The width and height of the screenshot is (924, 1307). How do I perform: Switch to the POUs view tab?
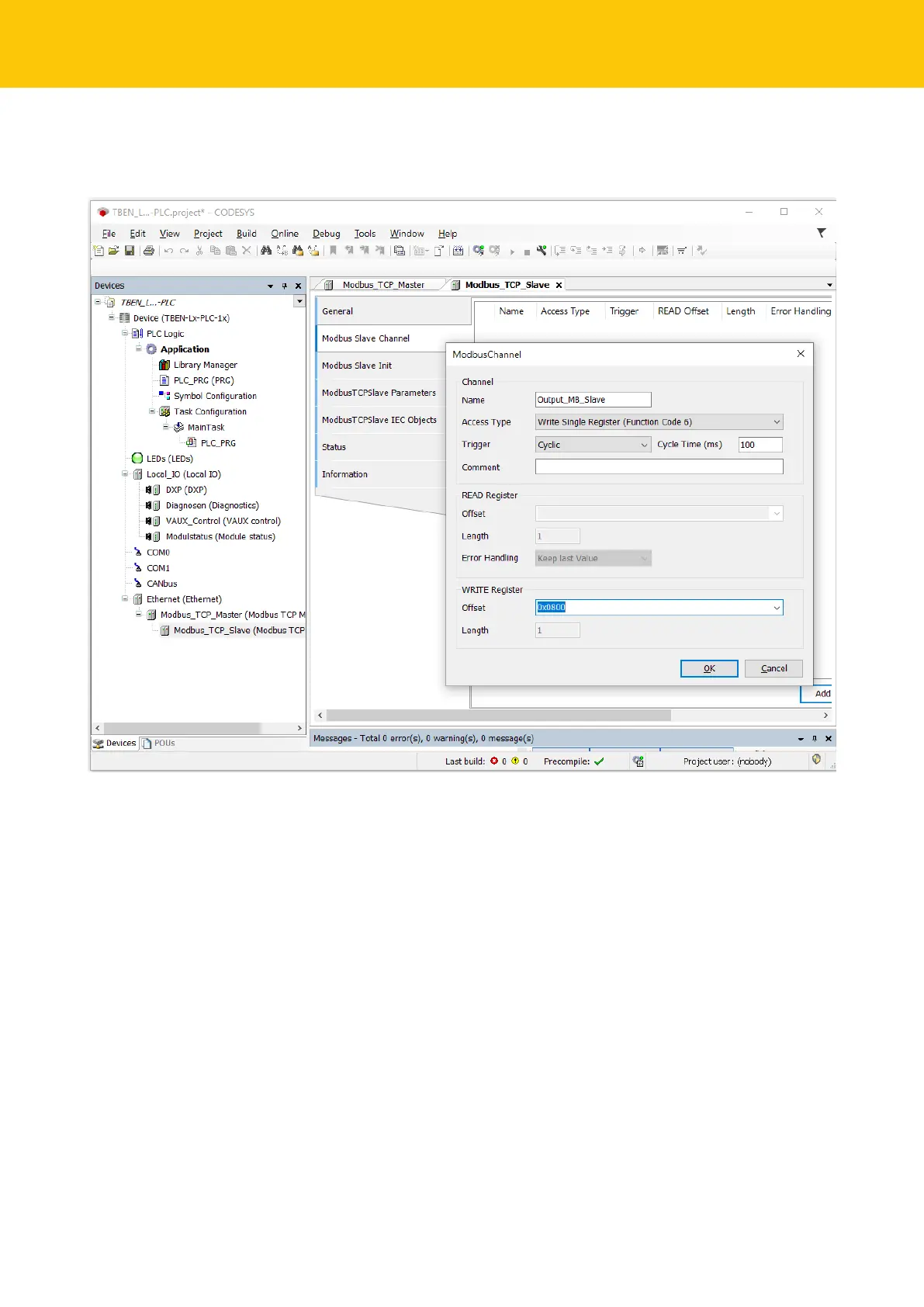tap(158, 743)
